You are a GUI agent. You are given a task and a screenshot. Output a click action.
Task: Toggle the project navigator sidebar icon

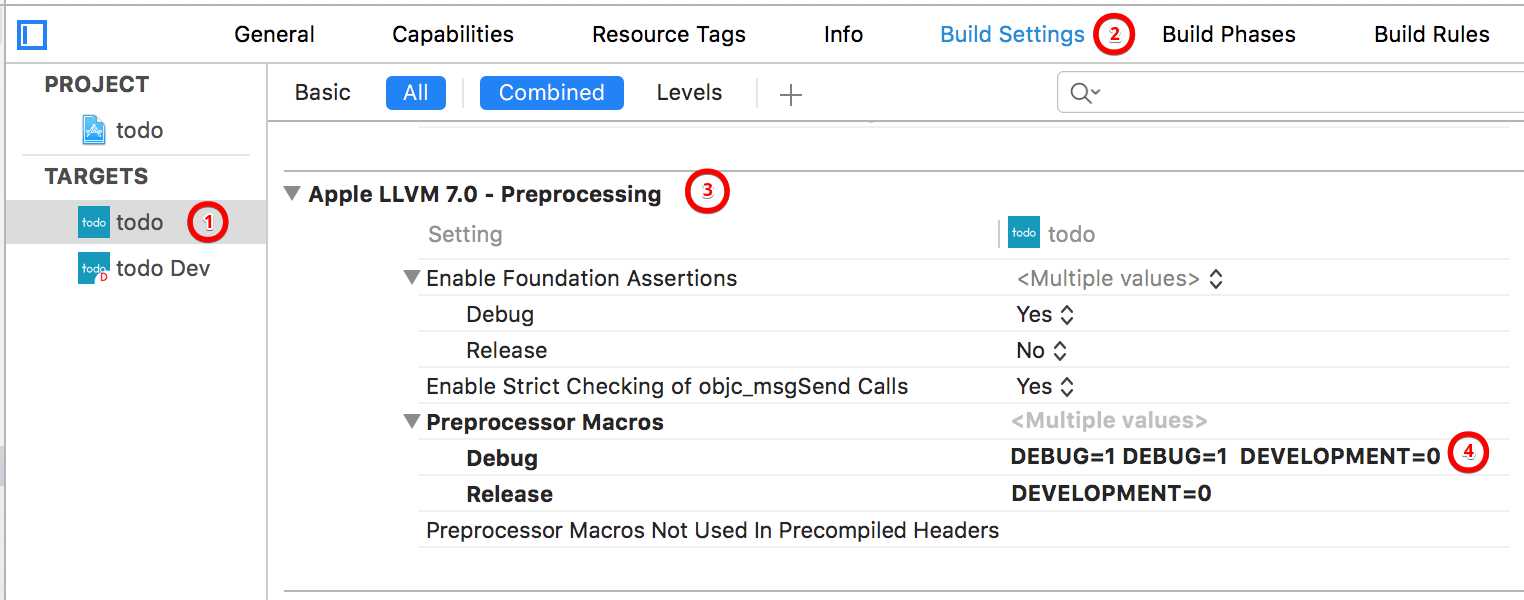[32, 36]
